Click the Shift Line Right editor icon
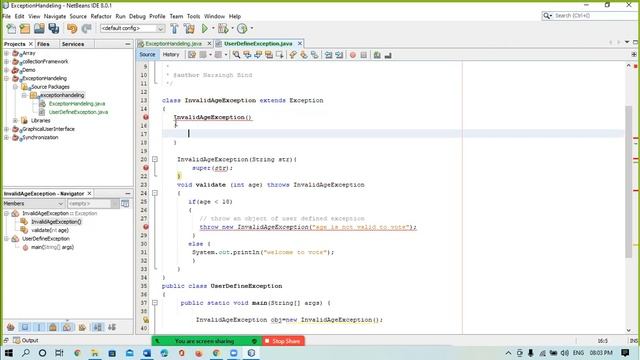 tap(339, 55)
